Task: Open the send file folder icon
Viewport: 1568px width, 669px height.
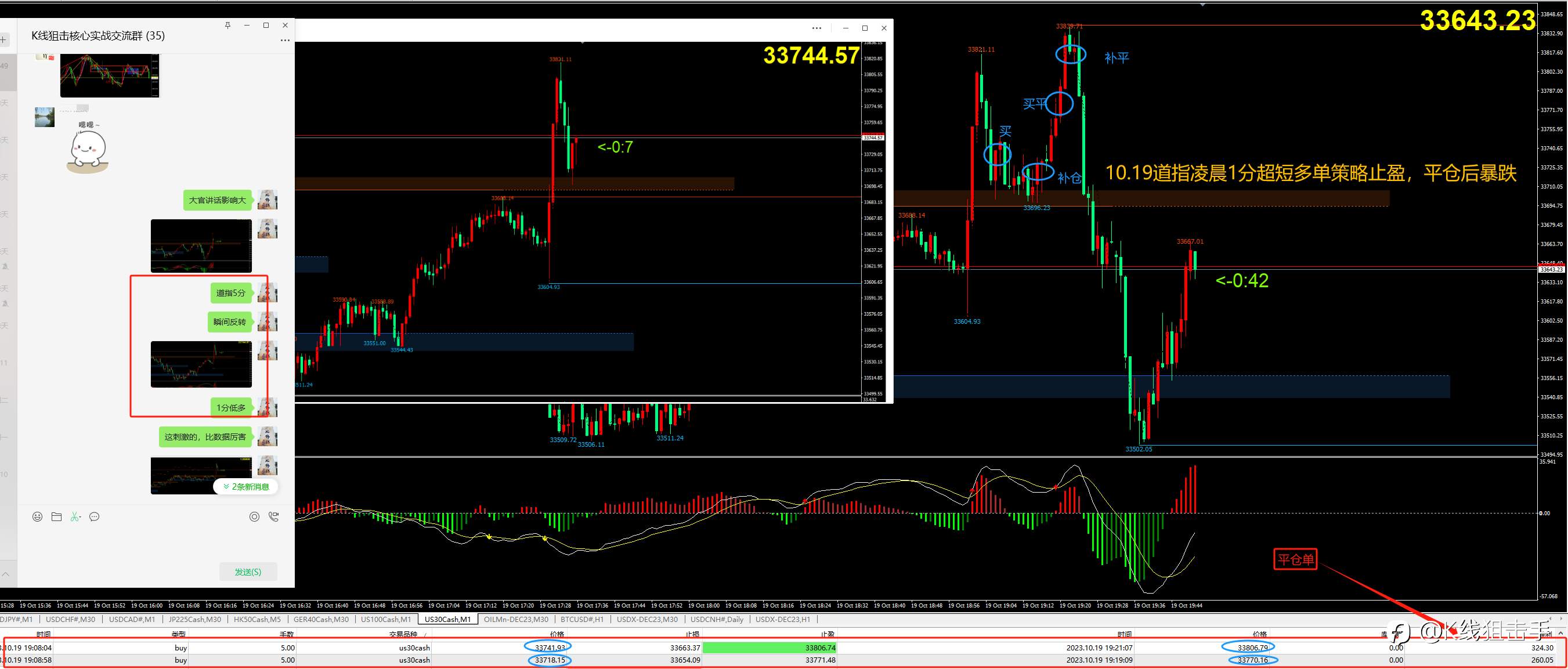Action: [x=57, y=517]
